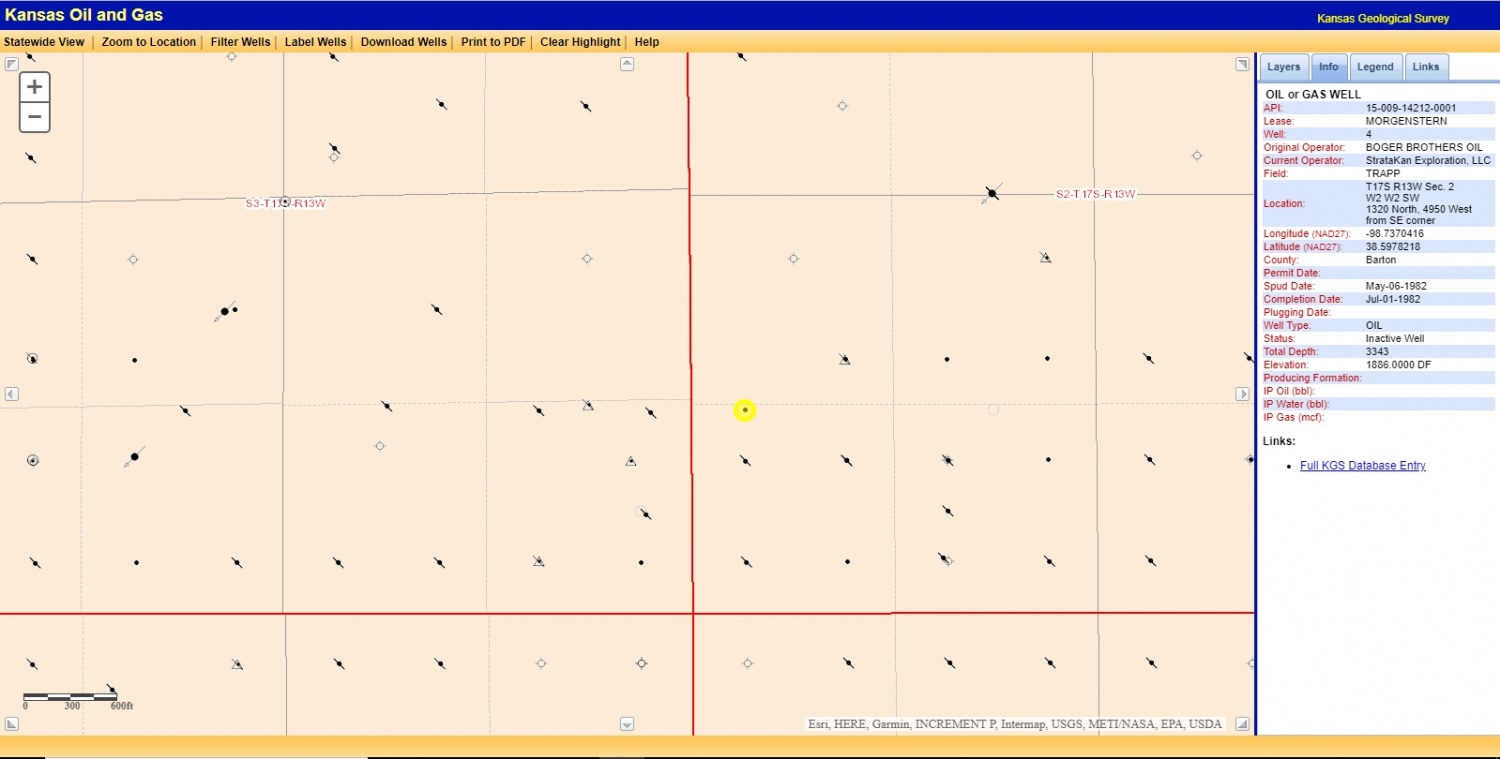Image resolution: width=1500 pixels, height=759 pixels.
Task: Click Clear Highlight in toolbar
Action: (580, 42)
